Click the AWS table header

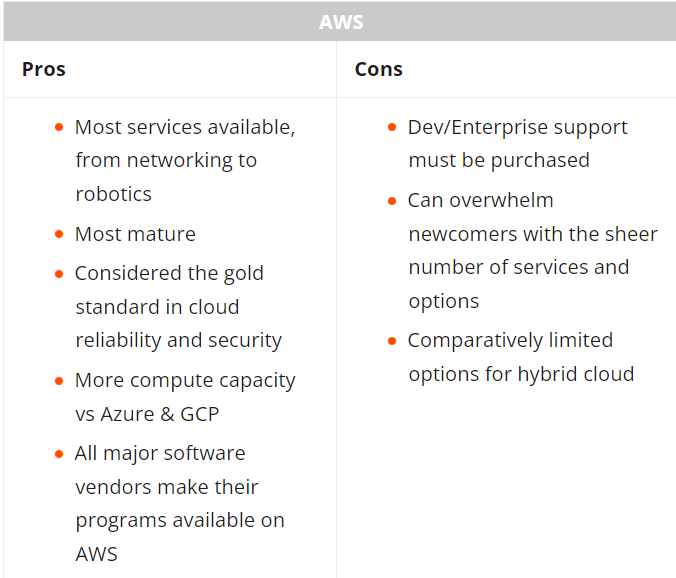pyautogui.click(x=341, y=22)
